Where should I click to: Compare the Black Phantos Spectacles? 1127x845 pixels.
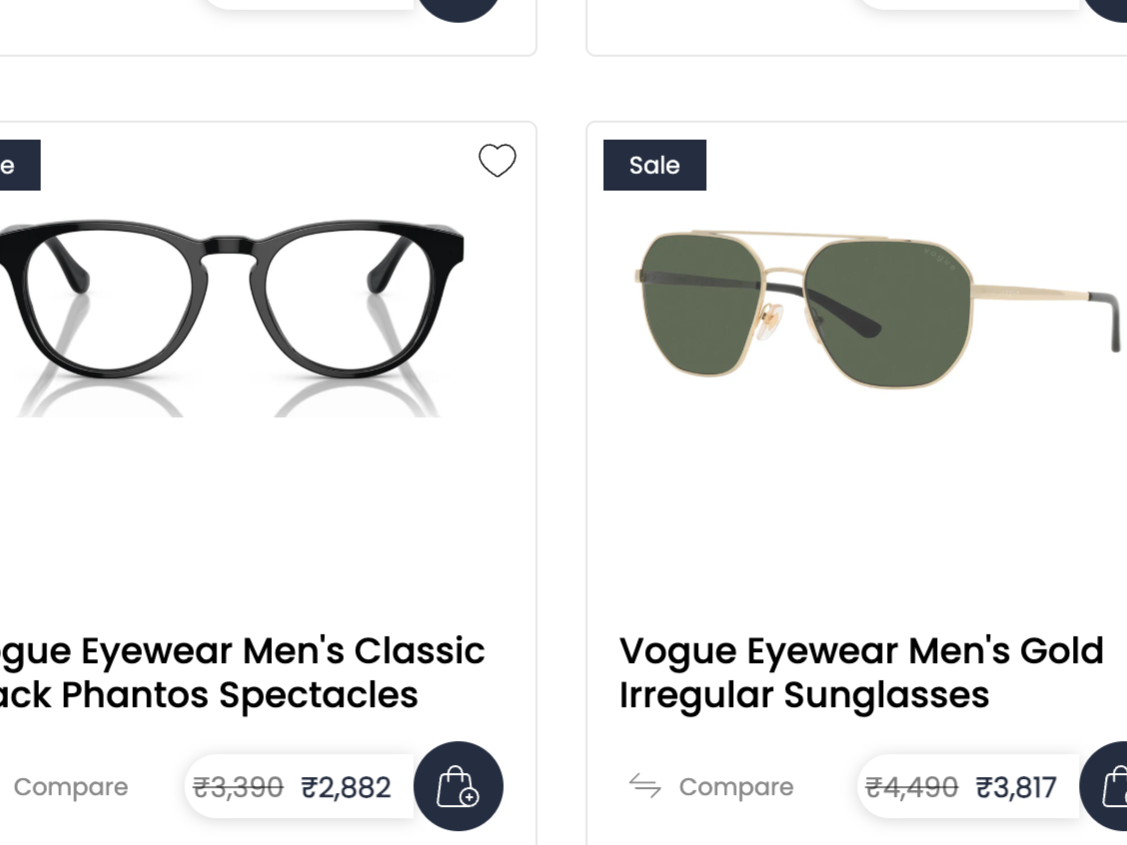(x=70, y=787)
